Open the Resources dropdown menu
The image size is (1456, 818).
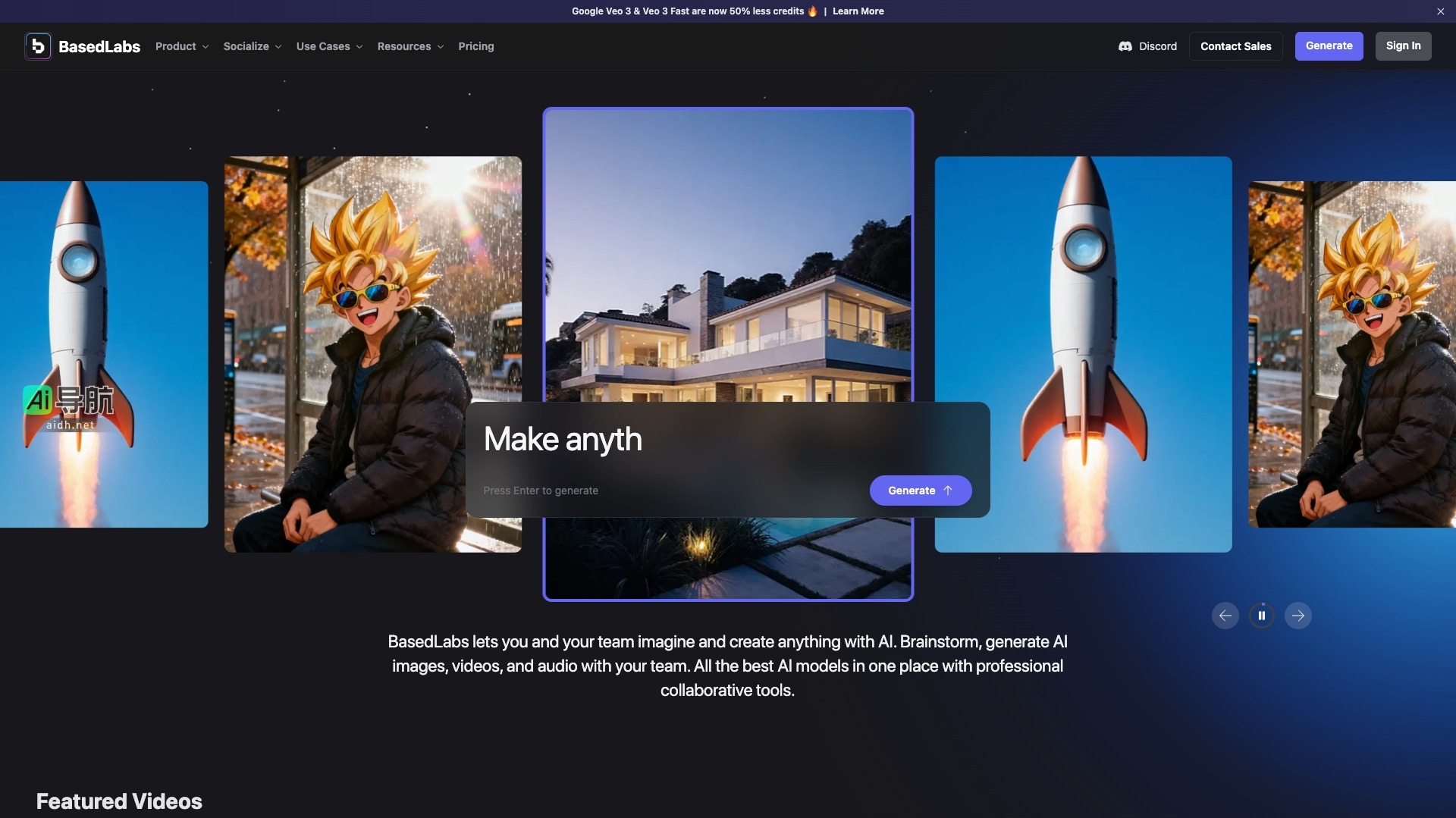410,46
